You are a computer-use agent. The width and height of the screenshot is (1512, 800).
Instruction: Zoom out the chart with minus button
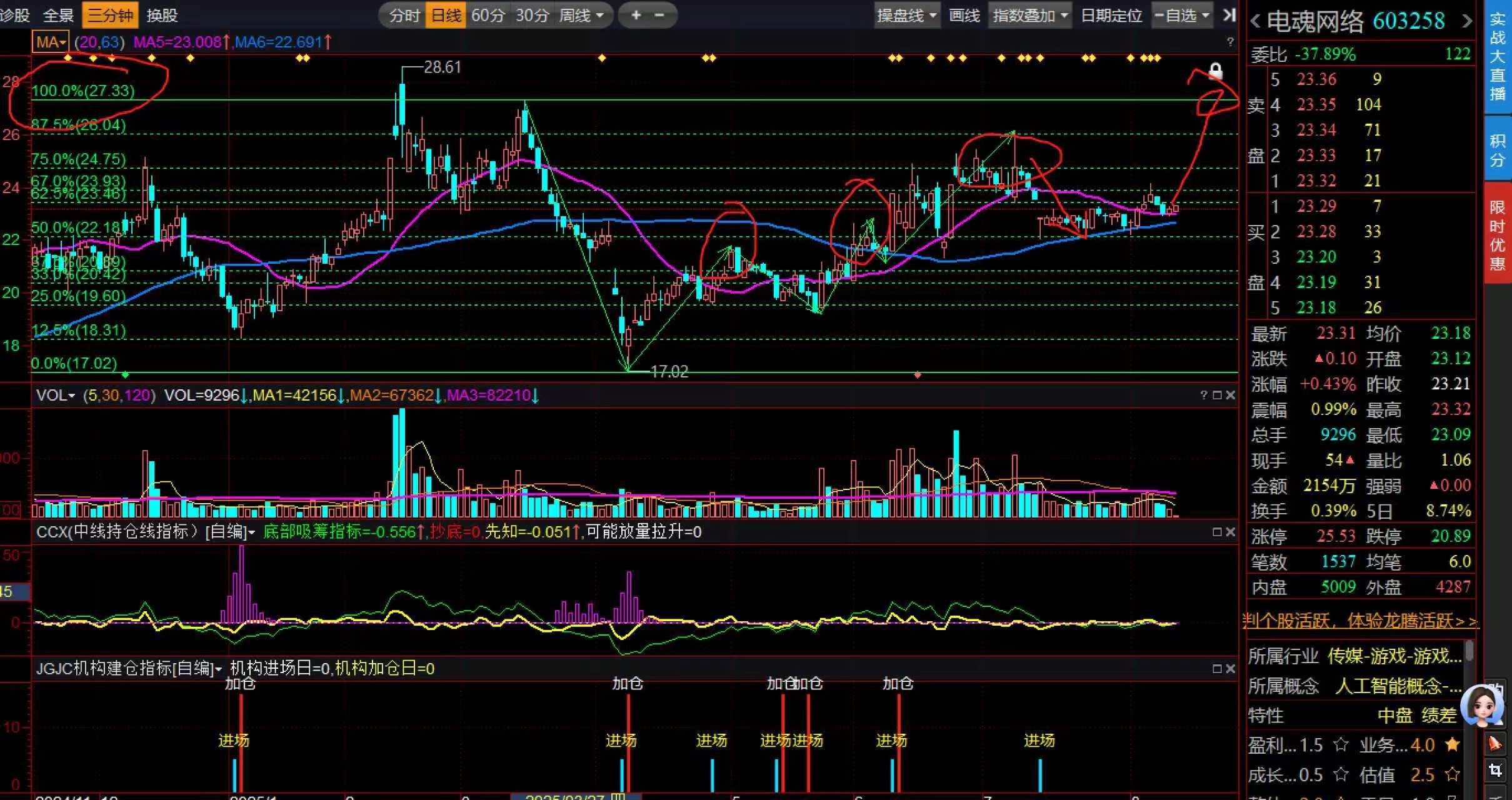coord(659,15)
